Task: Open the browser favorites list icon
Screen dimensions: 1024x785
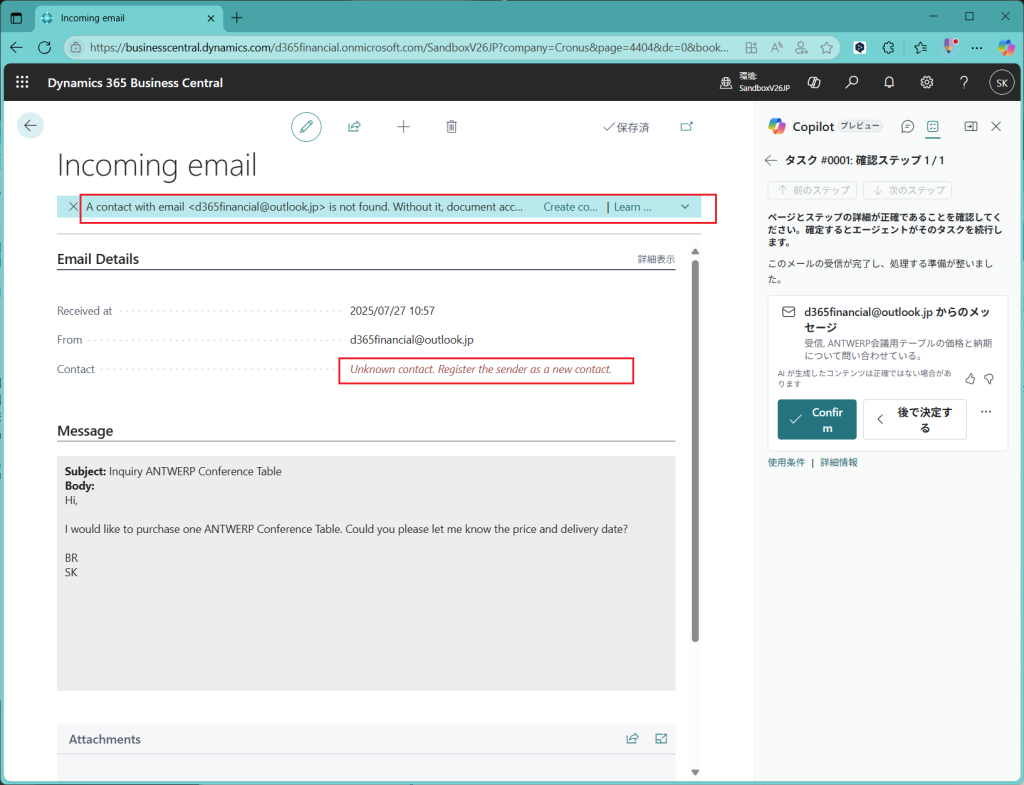Action: [920, 47]
